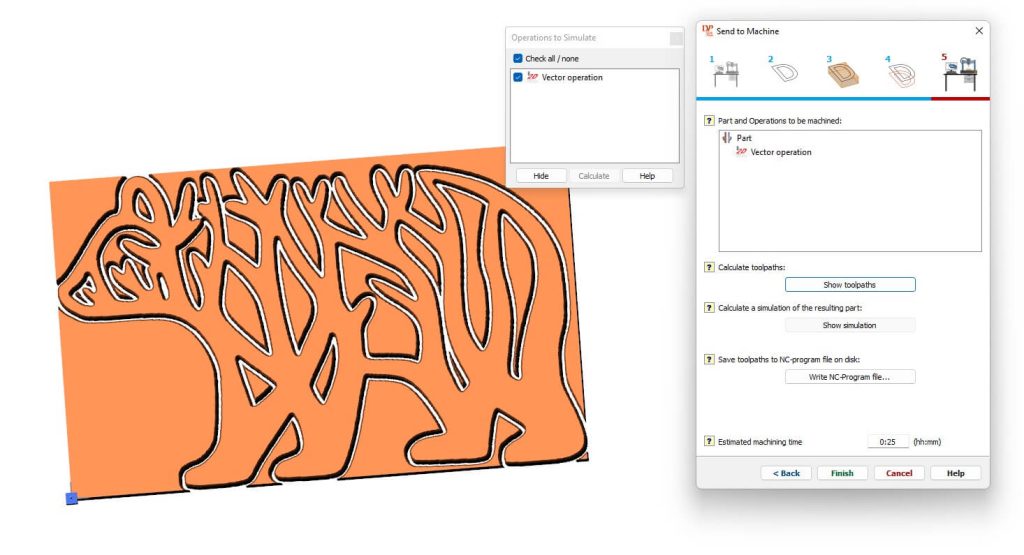Uncheck Vector operation in Operations to Simulate
The width and height of the screenshot is (1024, 555).
click(518, 77)
